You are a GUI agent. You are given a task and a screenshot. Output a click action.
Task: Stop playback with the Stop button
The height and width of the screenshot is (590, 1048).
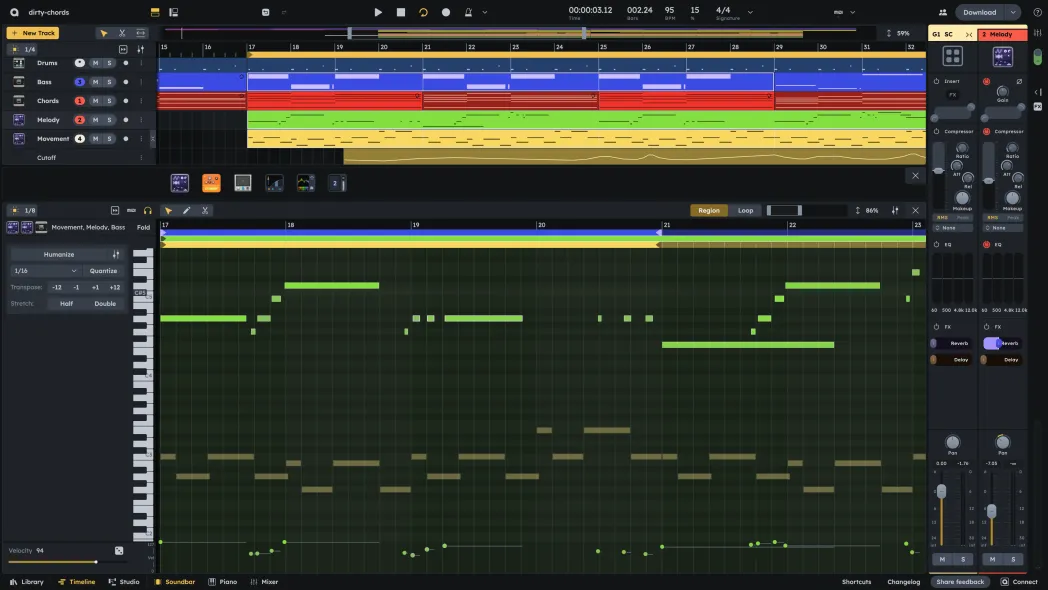[400, 12]
